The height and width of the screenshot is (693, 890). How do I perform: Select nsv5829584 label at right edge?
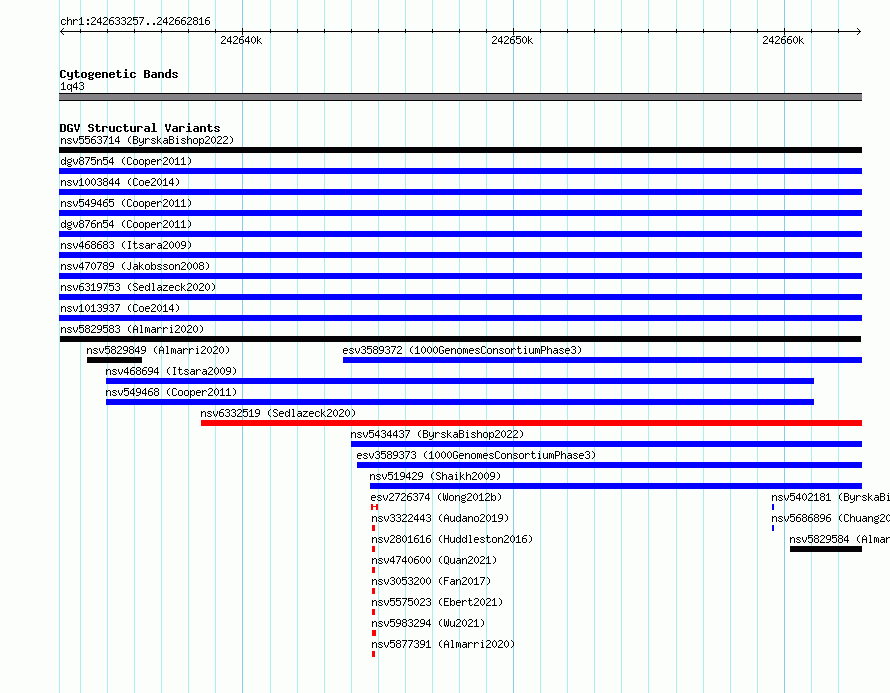coord(839,539)
